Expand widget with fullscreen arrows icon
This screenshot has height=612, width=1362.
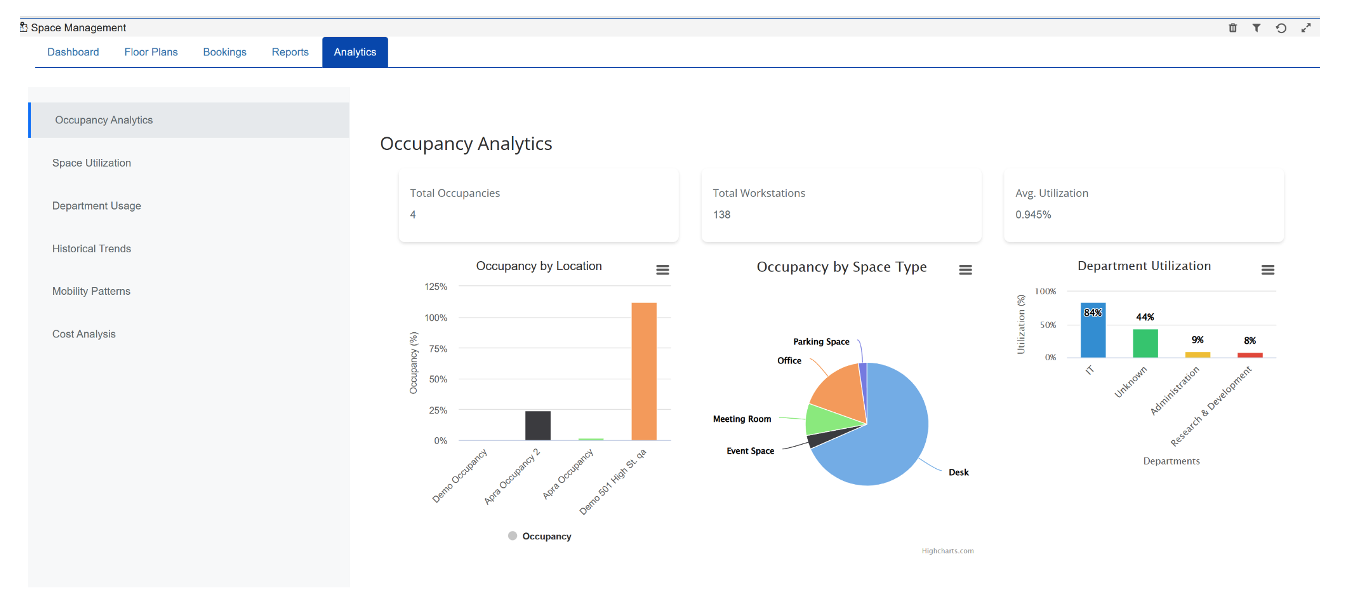(x=1305, y=28)
